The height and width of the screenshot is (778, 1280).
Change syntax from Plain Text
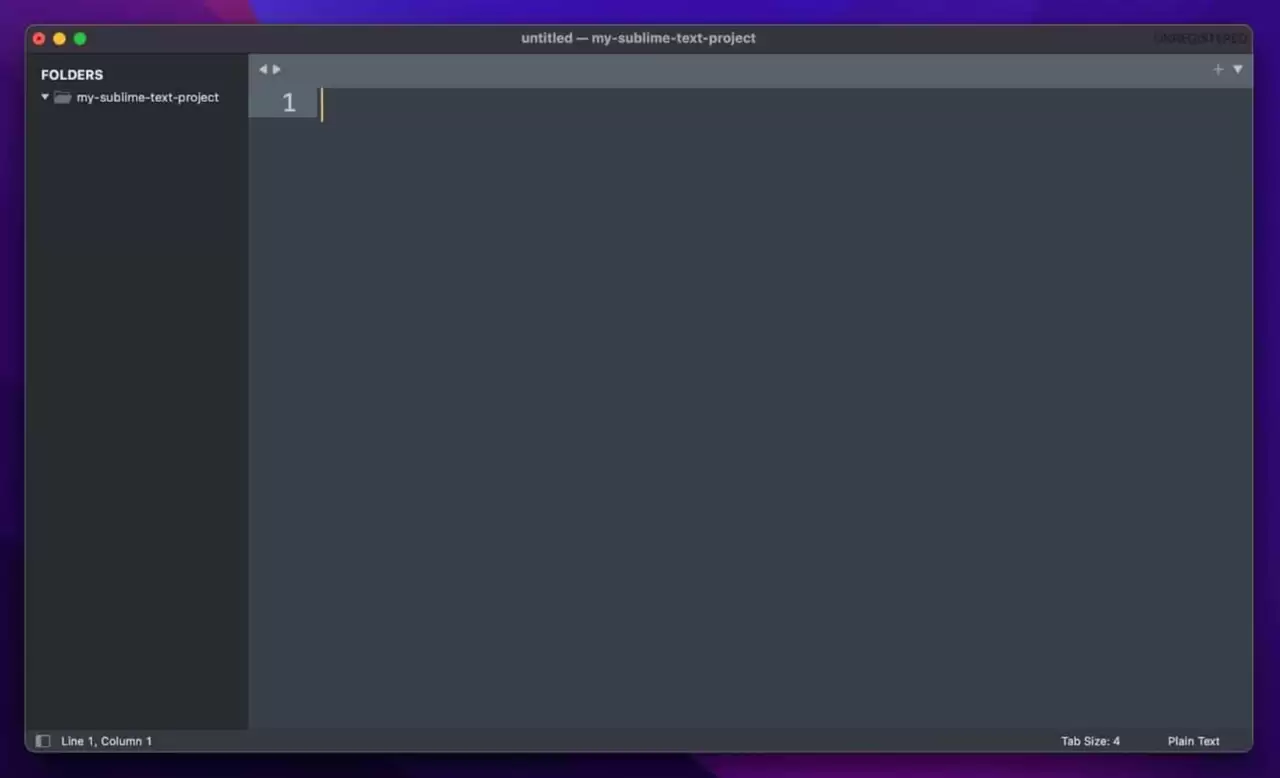pyautogui.click(x=1194, y=741)
